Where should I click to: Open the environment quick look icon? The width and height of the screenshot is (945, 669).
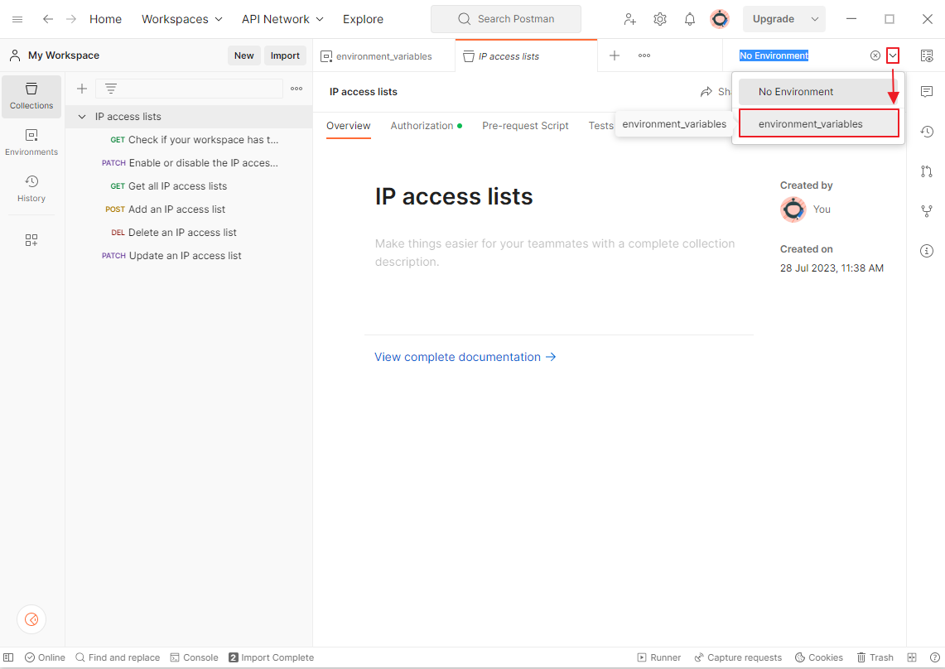click(x=926, y=55)
